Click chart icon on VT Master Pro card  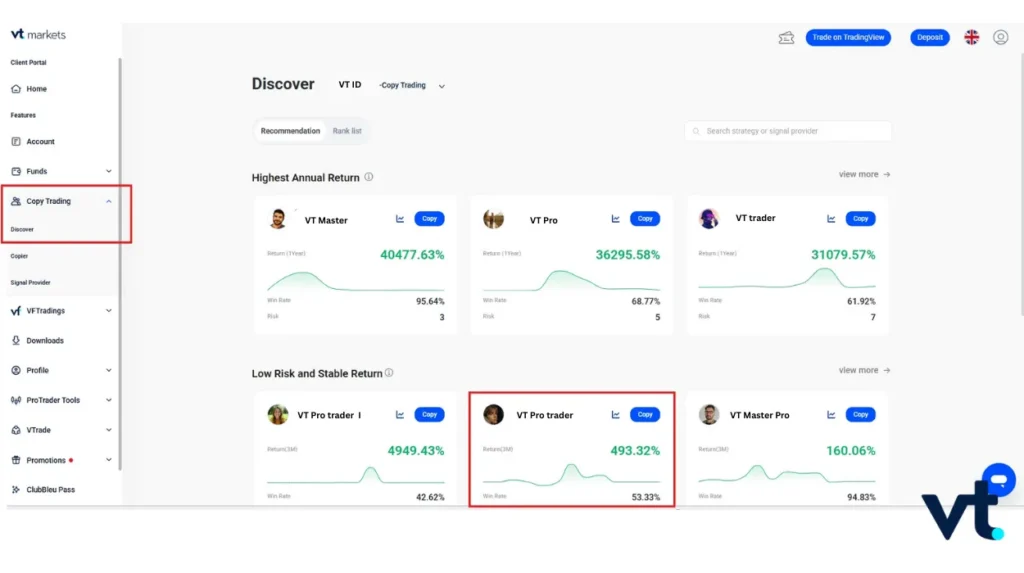pos(831,415)
